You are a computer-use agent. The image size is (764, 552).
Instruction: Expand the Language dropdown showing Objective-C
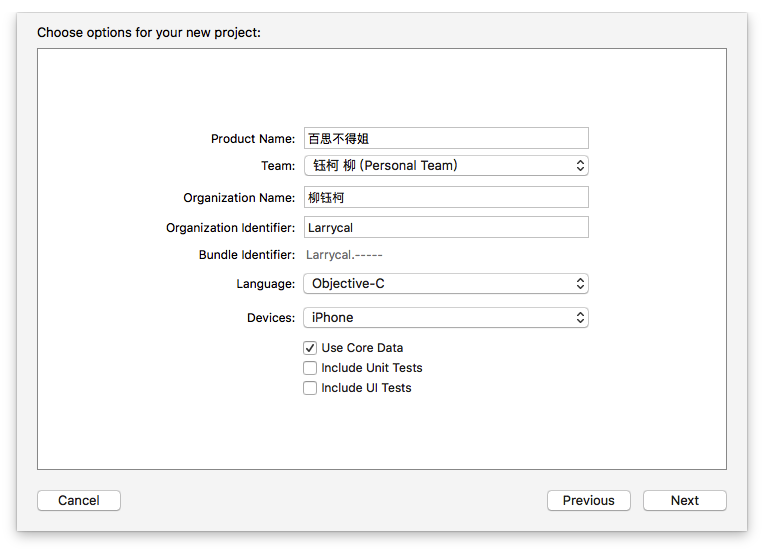(x=445, y=284)
